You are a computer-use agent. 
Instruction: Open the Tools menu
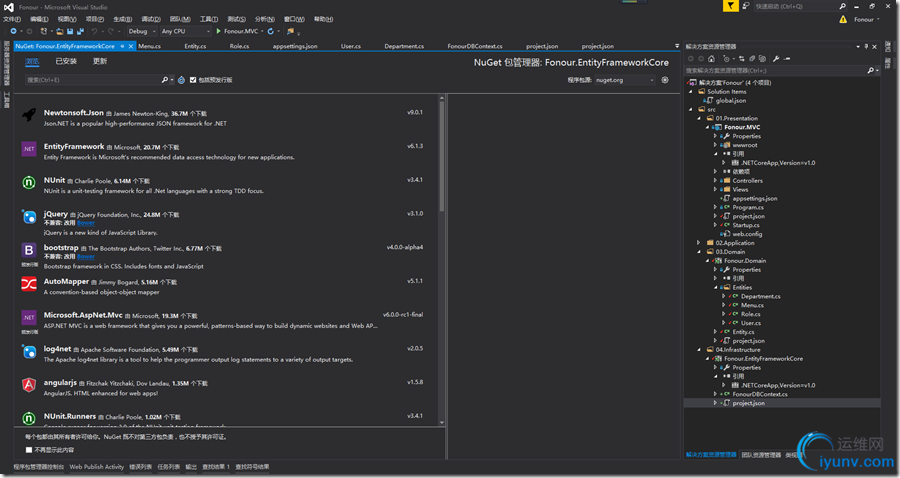click(208, 19)
